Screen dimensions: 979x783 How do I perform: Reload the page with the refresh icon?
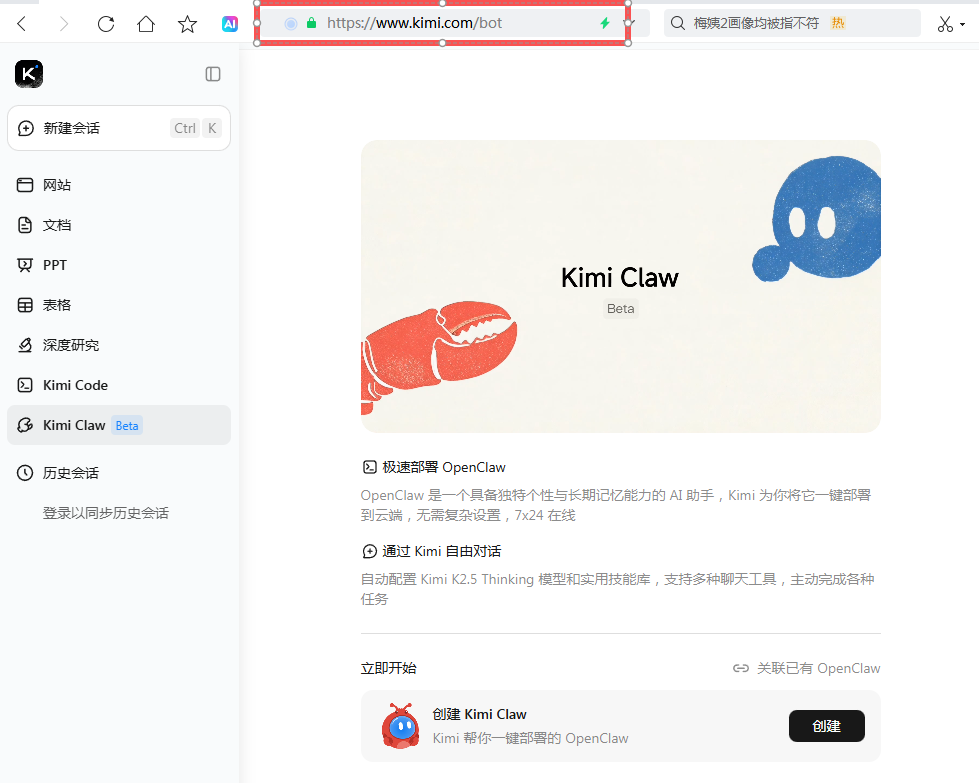(x=106, y=24)
